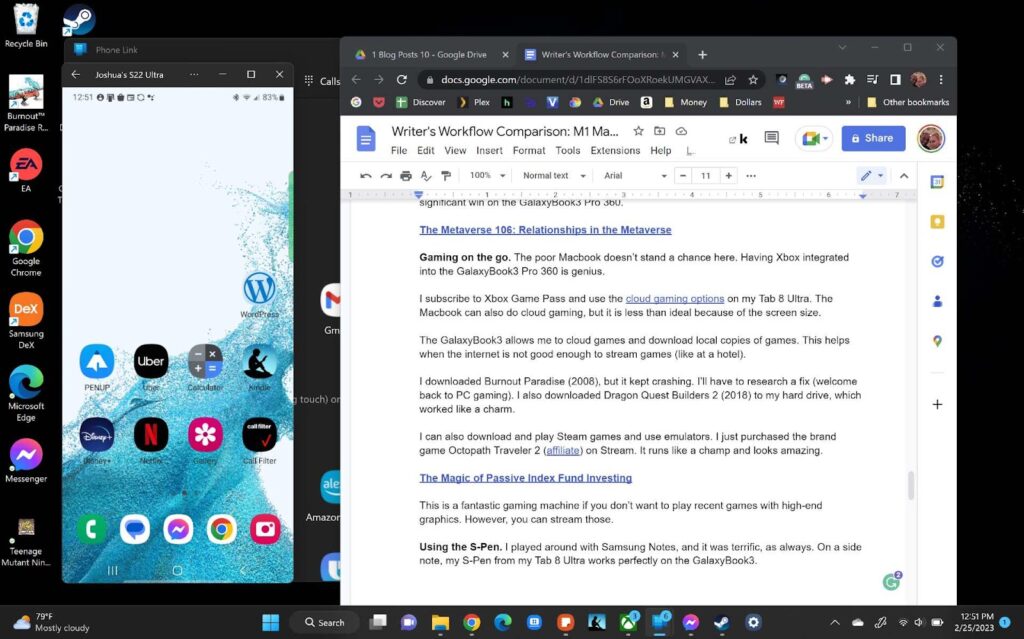Switch to the Blog Posts Google Drive tab
Image resolution: width=1024 pixels, height=639 pixels.
[x=430, y=55]
